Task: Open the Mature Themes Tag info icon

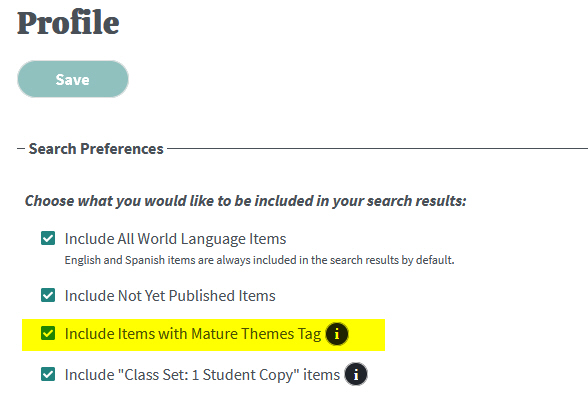Action: [x=337, y=334]
